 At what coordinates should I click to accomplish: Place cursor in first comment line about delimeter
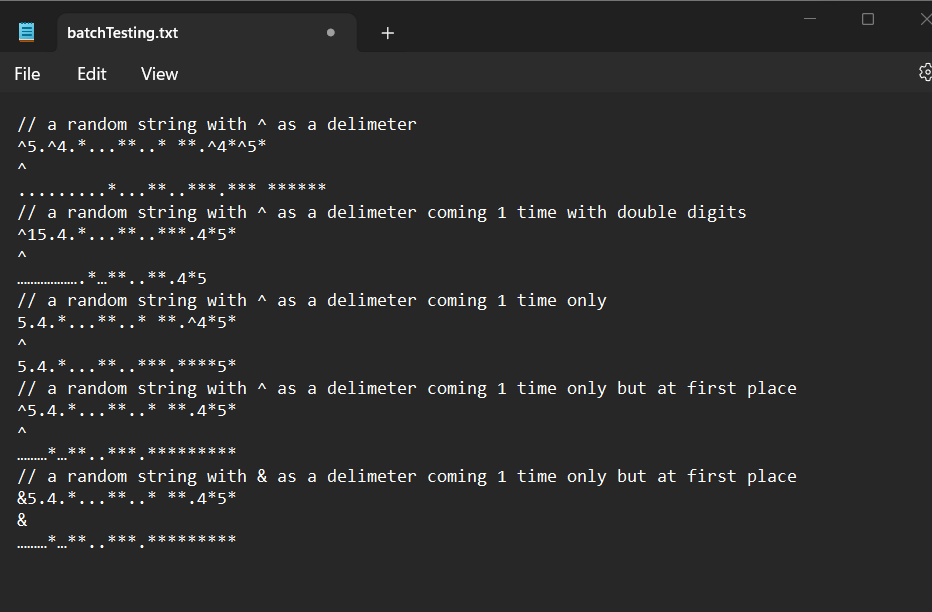pyautogui.click(x=217, y=124)
